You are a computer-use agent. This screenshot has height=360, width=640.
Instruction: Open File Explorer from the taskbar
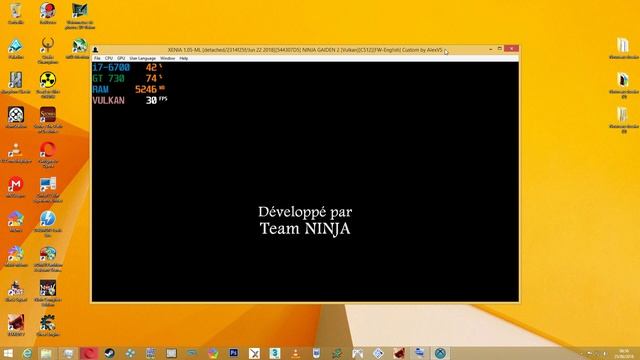(x=46, y=353)
